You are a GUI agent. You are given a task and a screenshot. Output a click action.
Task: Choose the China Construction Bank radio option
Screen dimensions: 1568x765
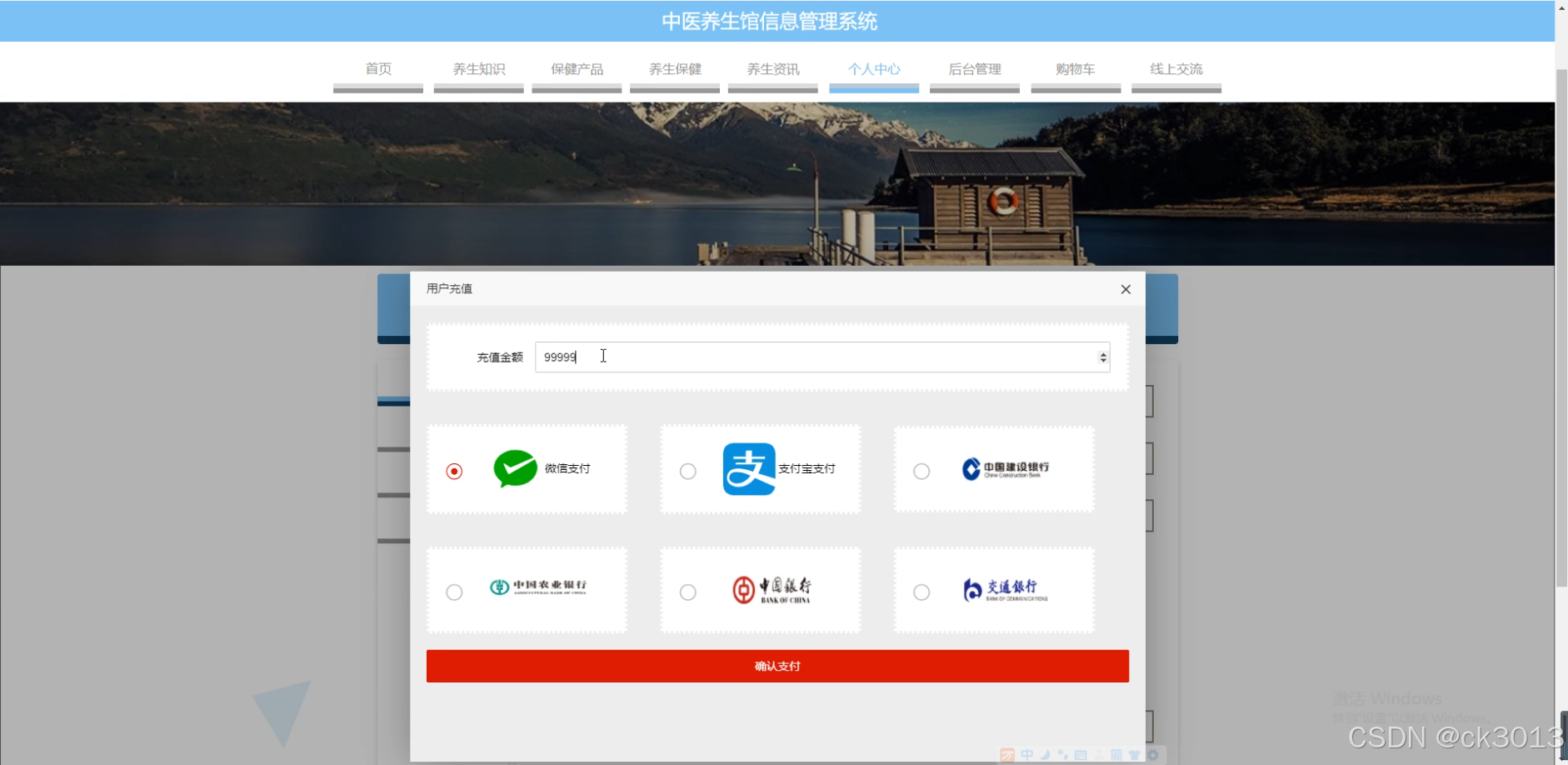[921, 472]
